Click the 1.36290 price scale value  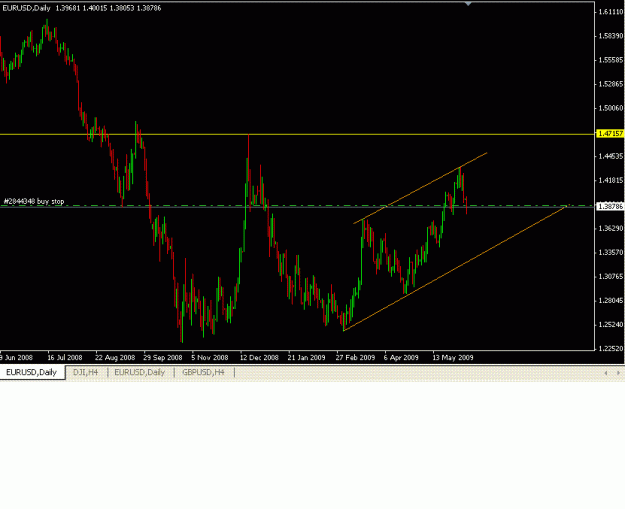[610, 228]
